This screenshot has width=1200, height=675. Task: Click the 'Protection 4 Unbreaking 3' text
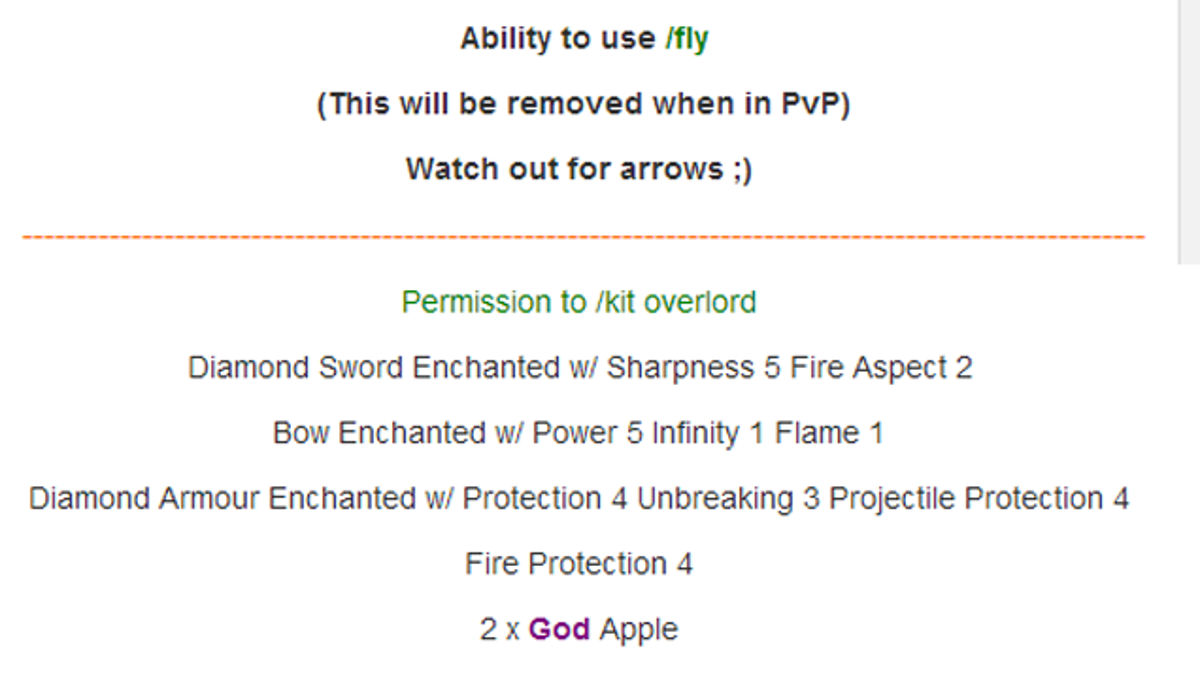pyautogui.click(x=642, y=498)
